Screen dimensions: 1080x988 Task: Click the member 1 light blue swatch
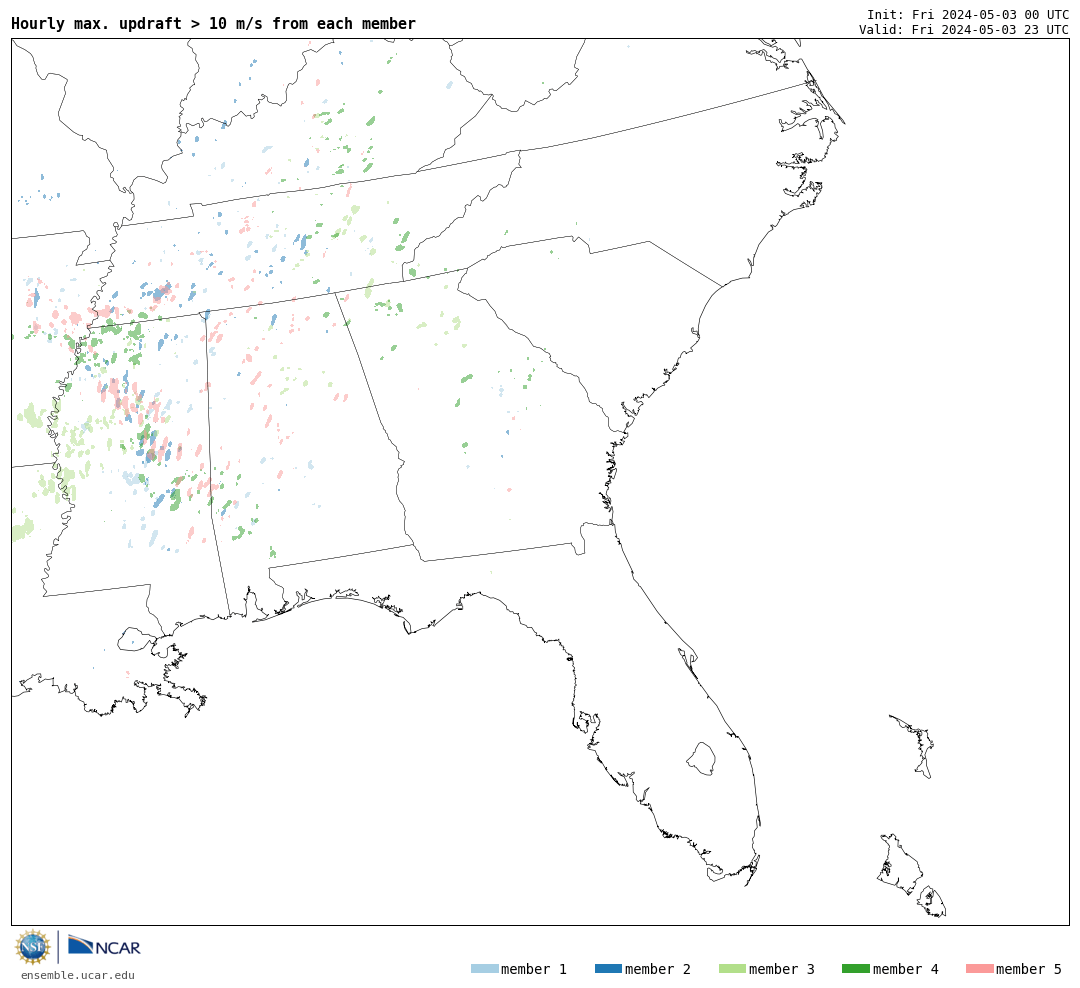(484, 969)
